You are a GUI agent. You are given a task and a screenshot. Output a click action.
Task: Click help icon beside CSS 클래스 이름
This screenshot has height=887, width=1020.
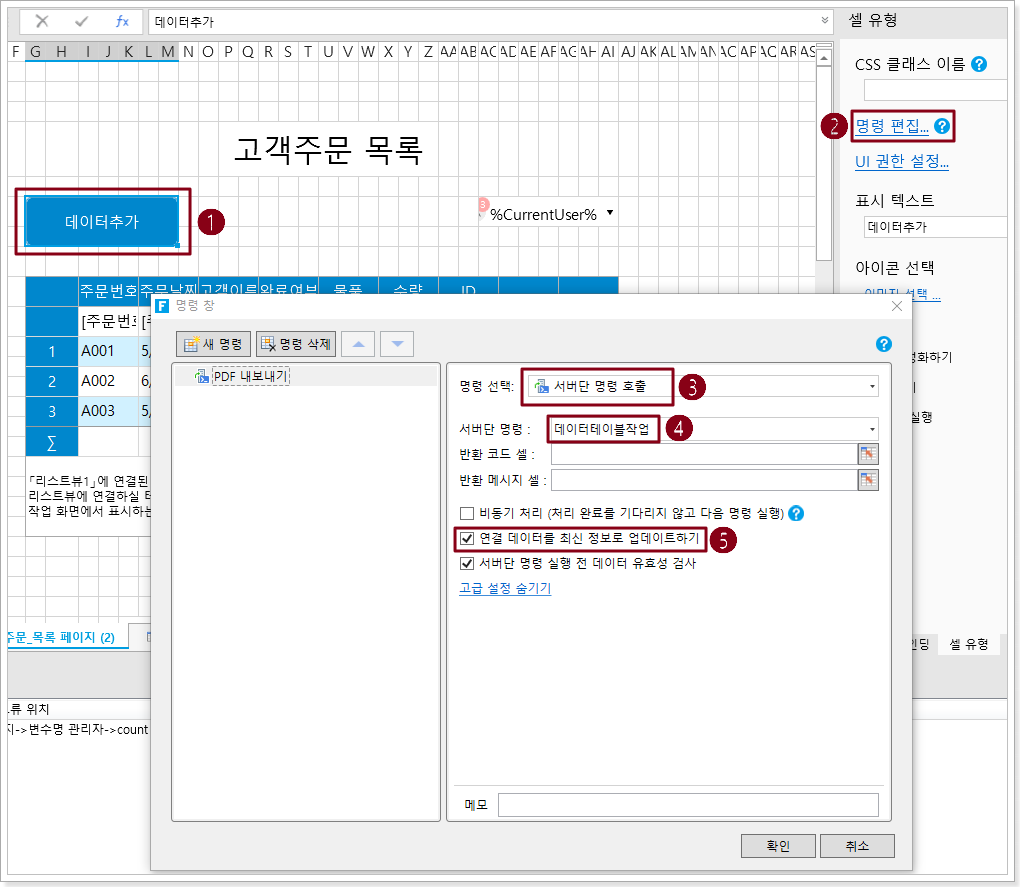coord(979,64)
